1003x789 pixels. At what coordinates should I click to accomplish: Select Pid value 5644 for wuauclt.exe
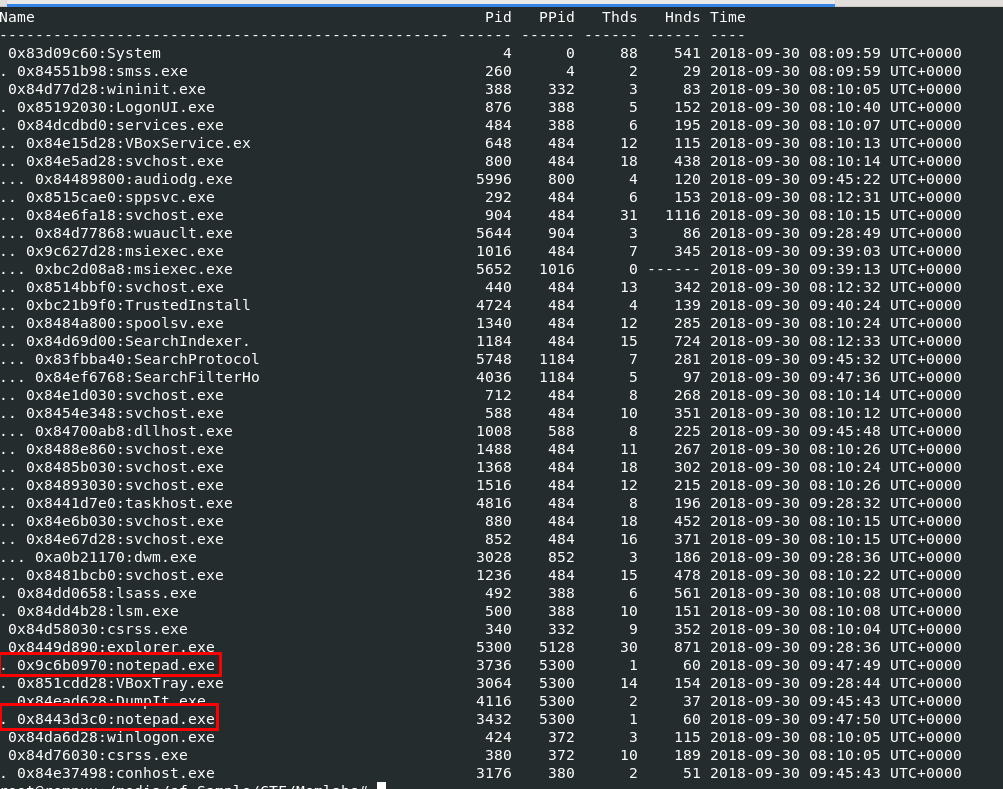click(494, 233)
